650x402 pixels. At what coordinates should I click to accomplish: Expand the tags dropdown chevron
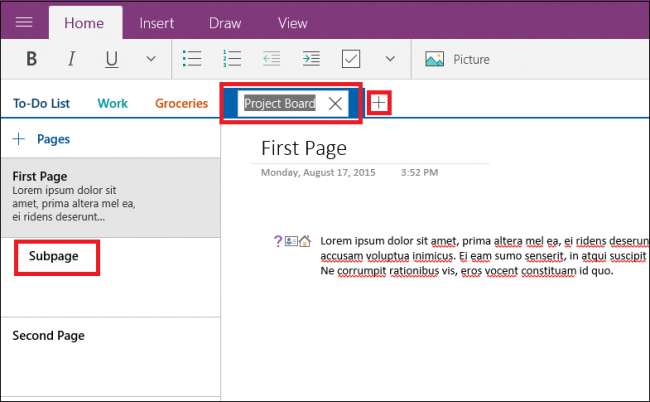point(390,59)
